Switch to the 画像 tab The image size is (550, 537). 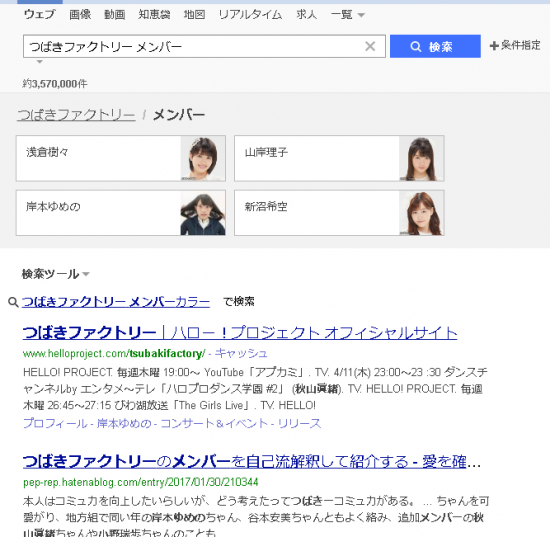pyautogui.click(x=80, y=14)
